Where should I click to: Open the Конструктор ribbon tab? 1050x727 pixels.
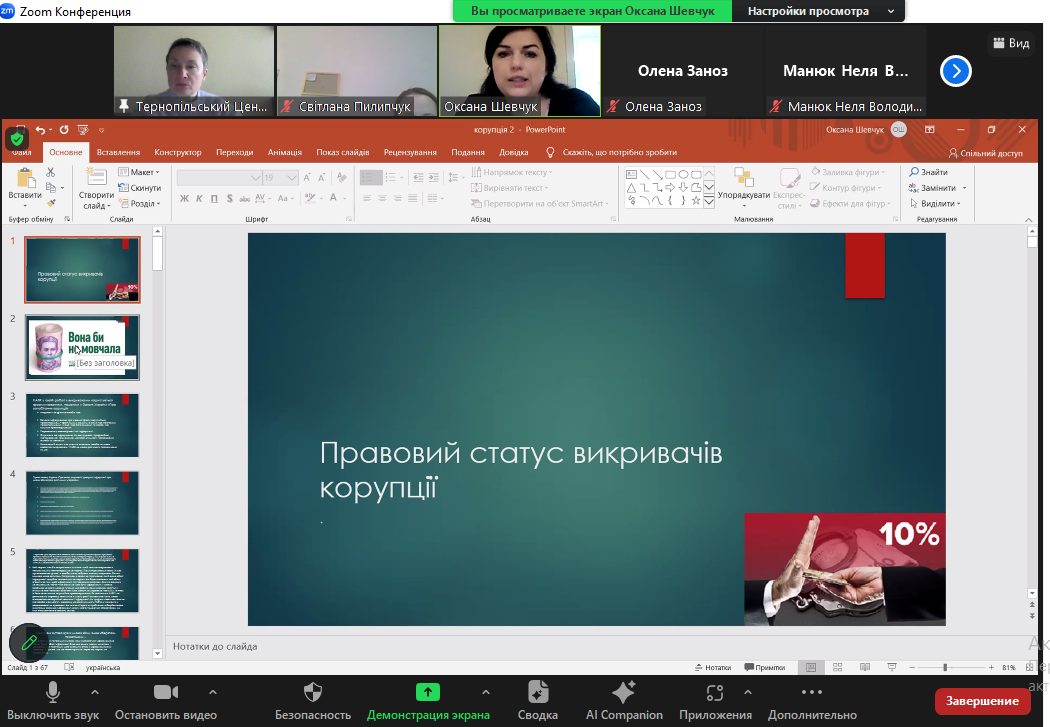click(177, 152)
